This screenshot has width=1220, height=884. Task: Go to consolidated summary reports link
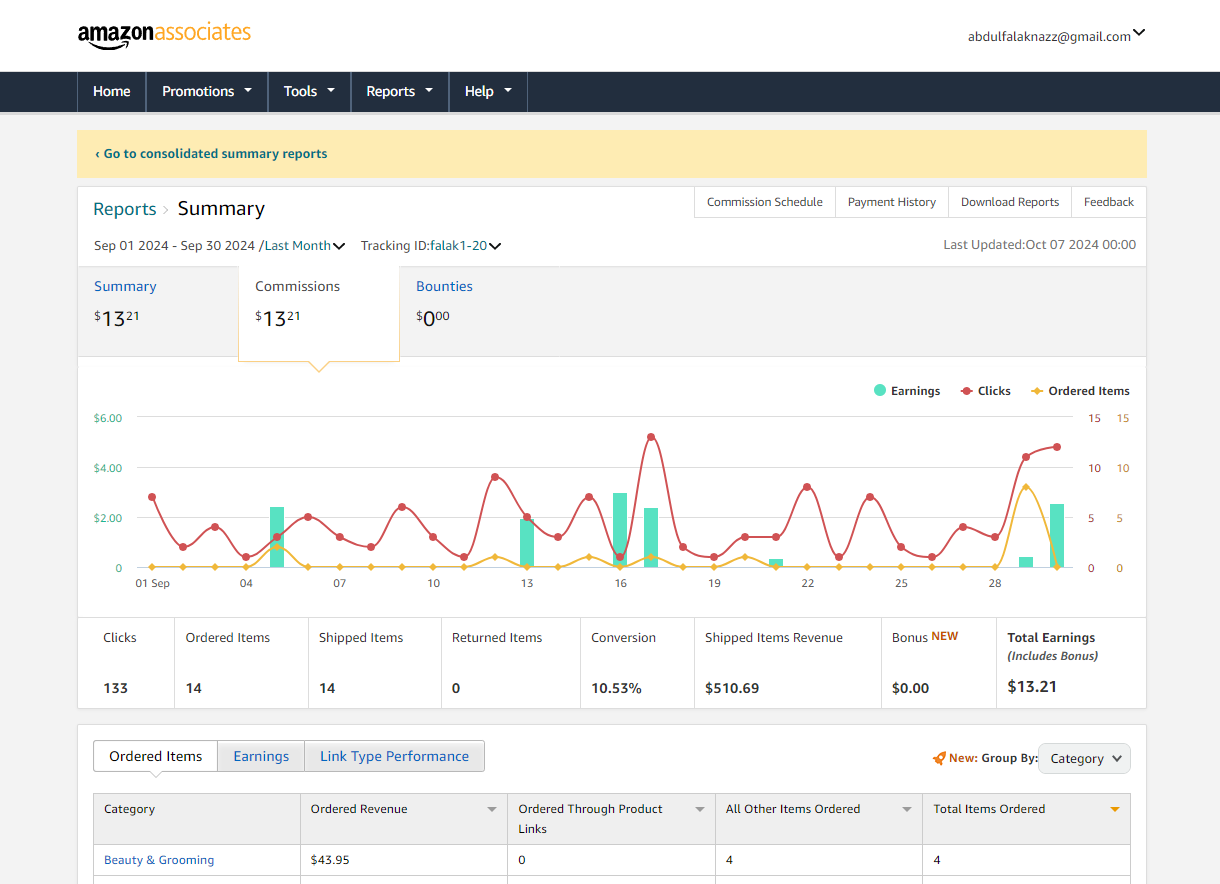211,154
